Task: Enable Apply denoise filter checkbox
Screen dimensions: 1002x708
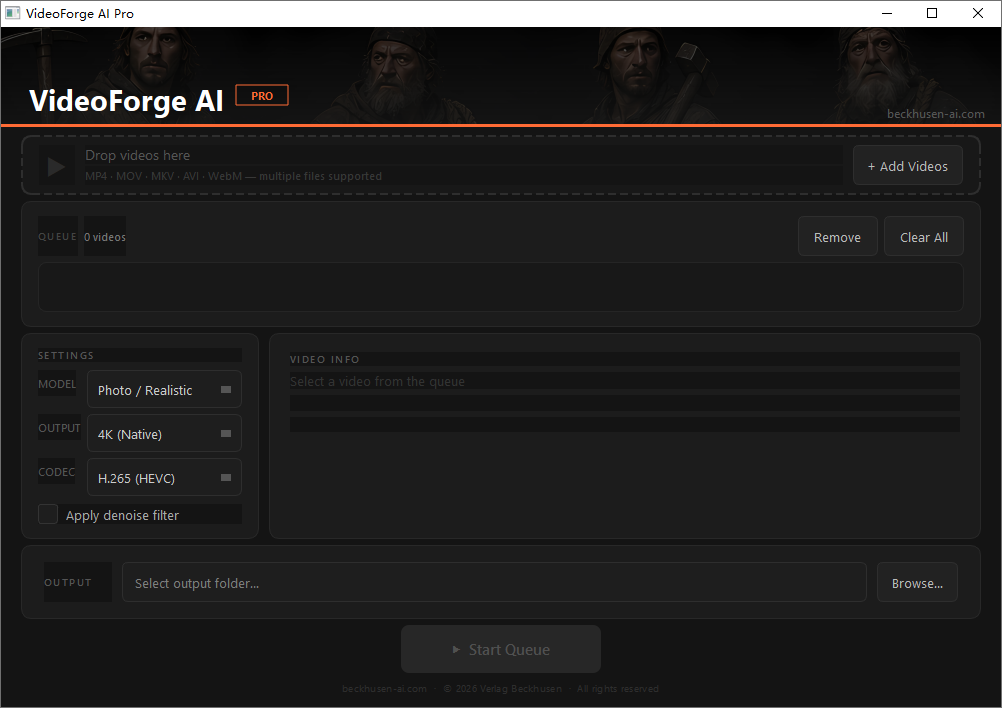Action: point(48,514)
